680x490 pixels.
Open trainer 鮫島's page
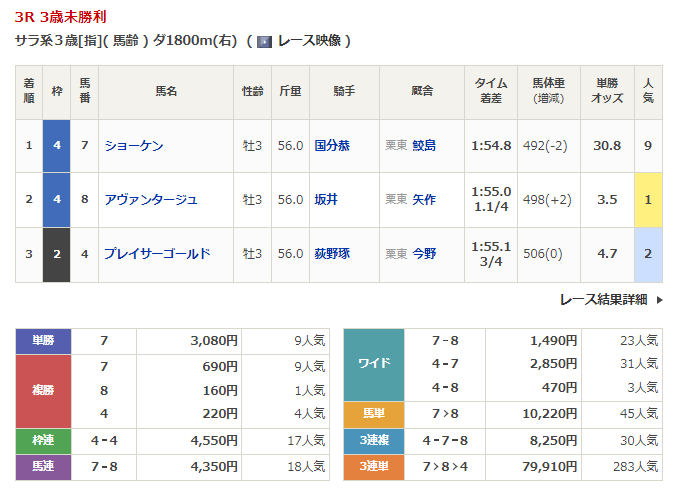click(x=424, y=145)
